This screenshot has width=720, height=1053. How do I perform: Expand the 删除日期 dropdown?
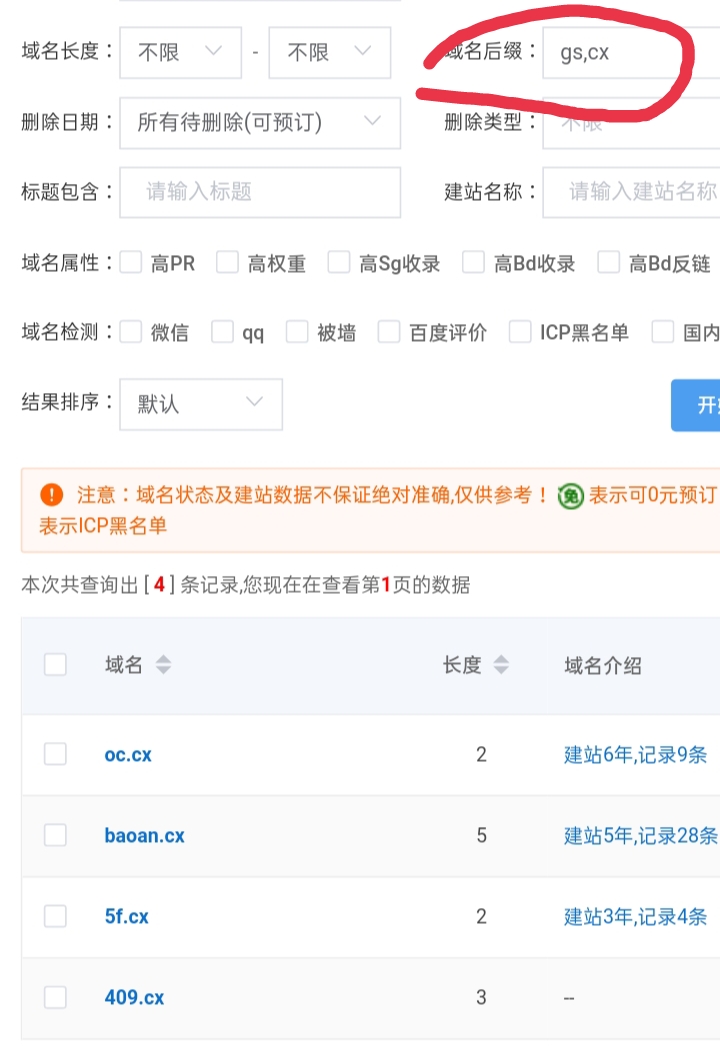259,123
